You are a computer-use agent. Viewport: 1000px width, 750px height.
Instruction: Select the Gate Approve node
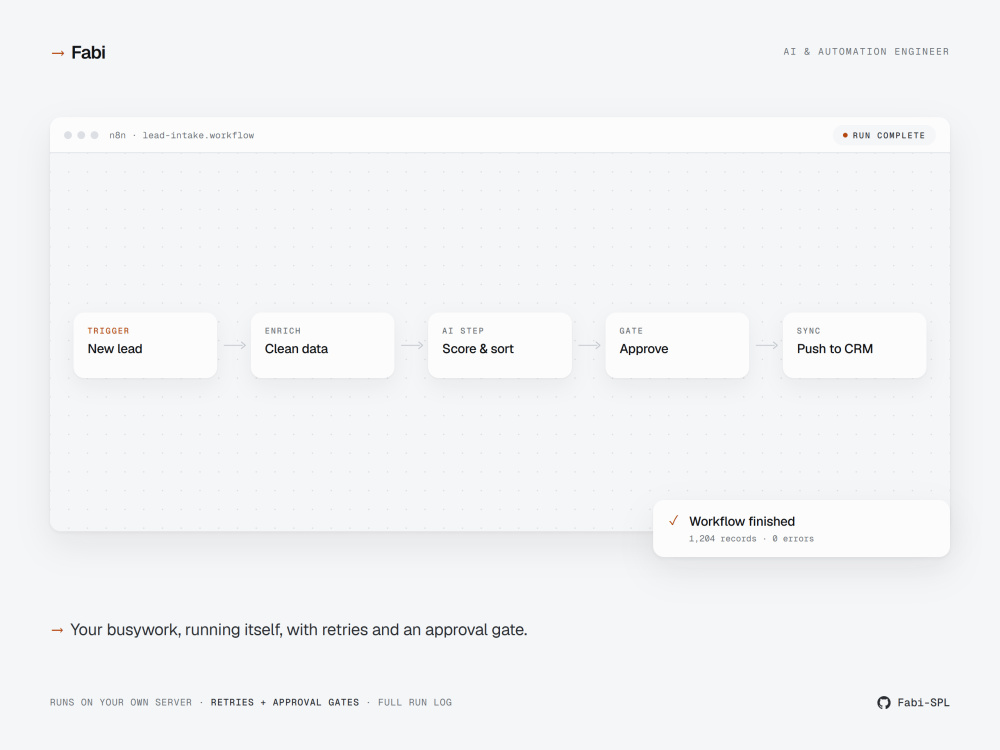tap(677, 345)
